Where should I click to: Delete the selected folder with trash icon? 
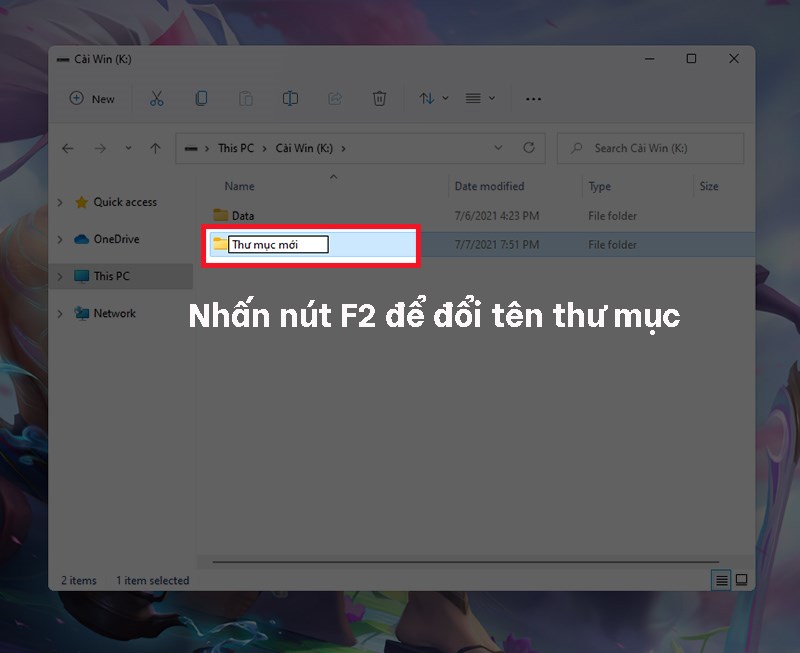pyautogui.click(x=379, y=99)
